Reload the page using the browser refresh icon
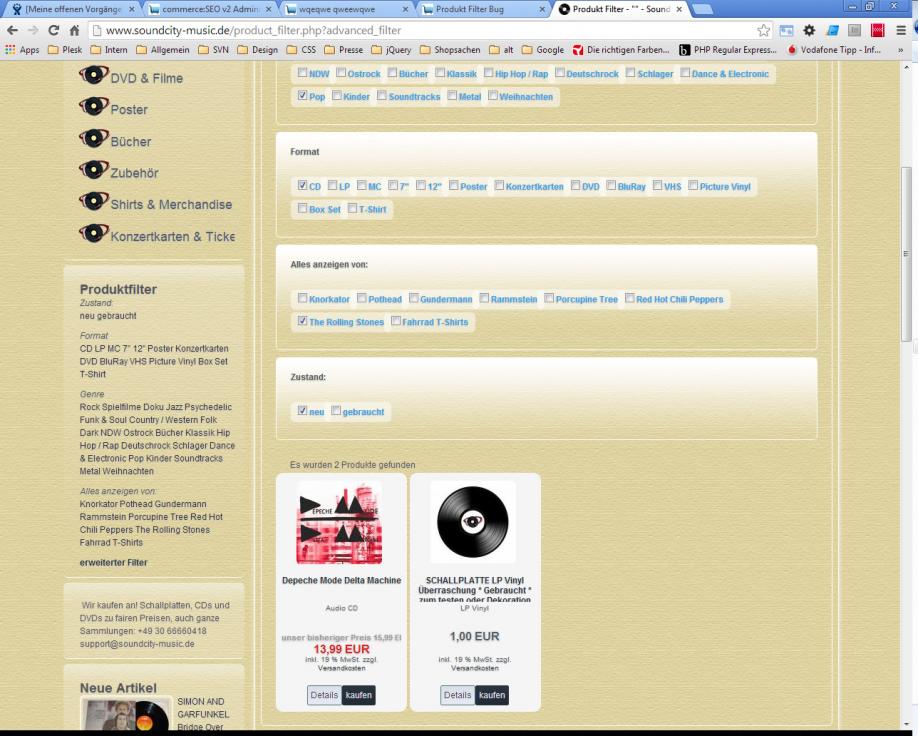The height and width of the screenshot is (736, 918). tap(52, 31)
